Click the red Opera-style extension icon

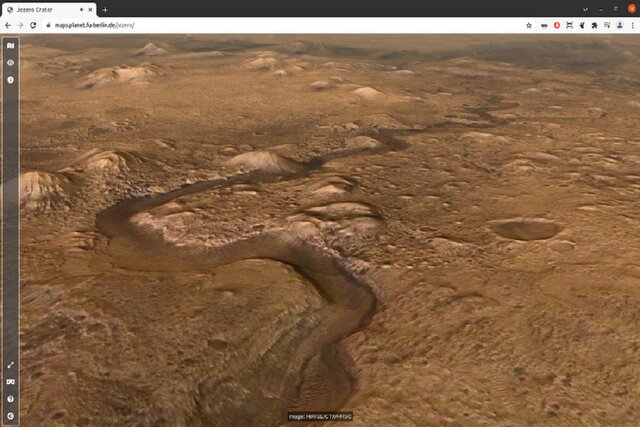click(556, 24)
